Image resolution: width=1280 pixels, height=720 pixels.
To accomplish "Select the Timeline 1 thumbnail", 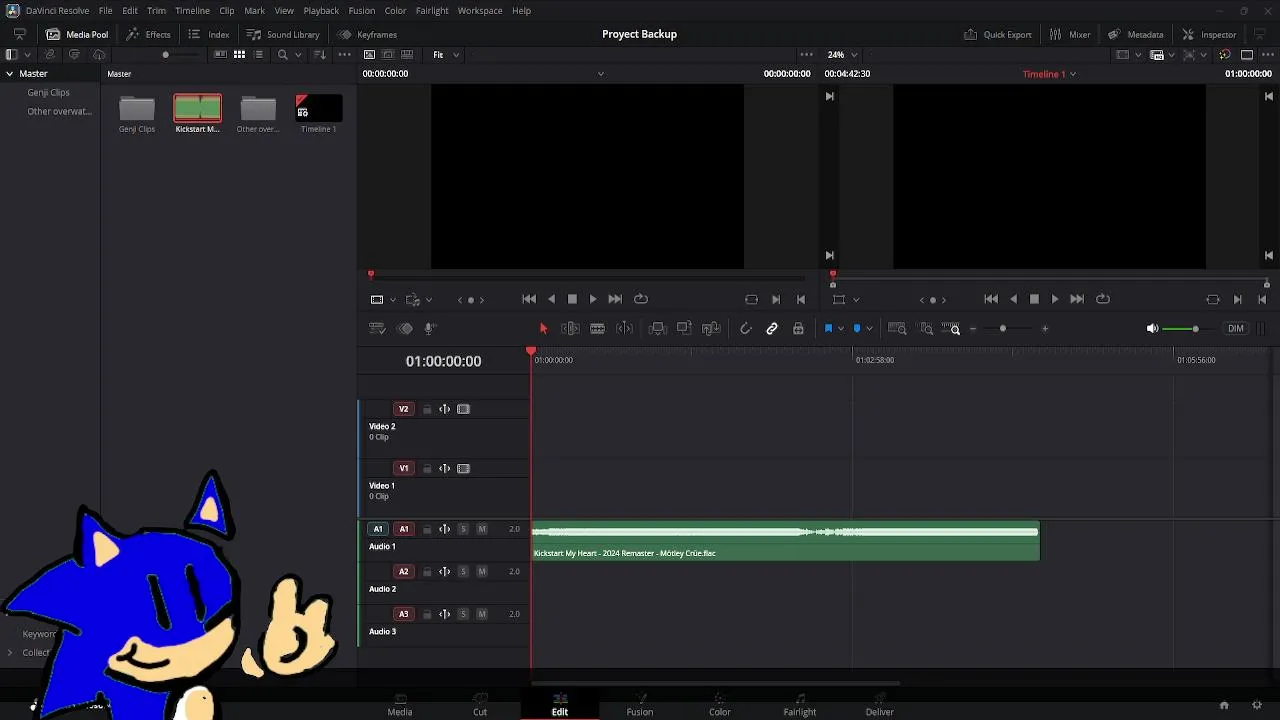I will click(x=318, y=108).
